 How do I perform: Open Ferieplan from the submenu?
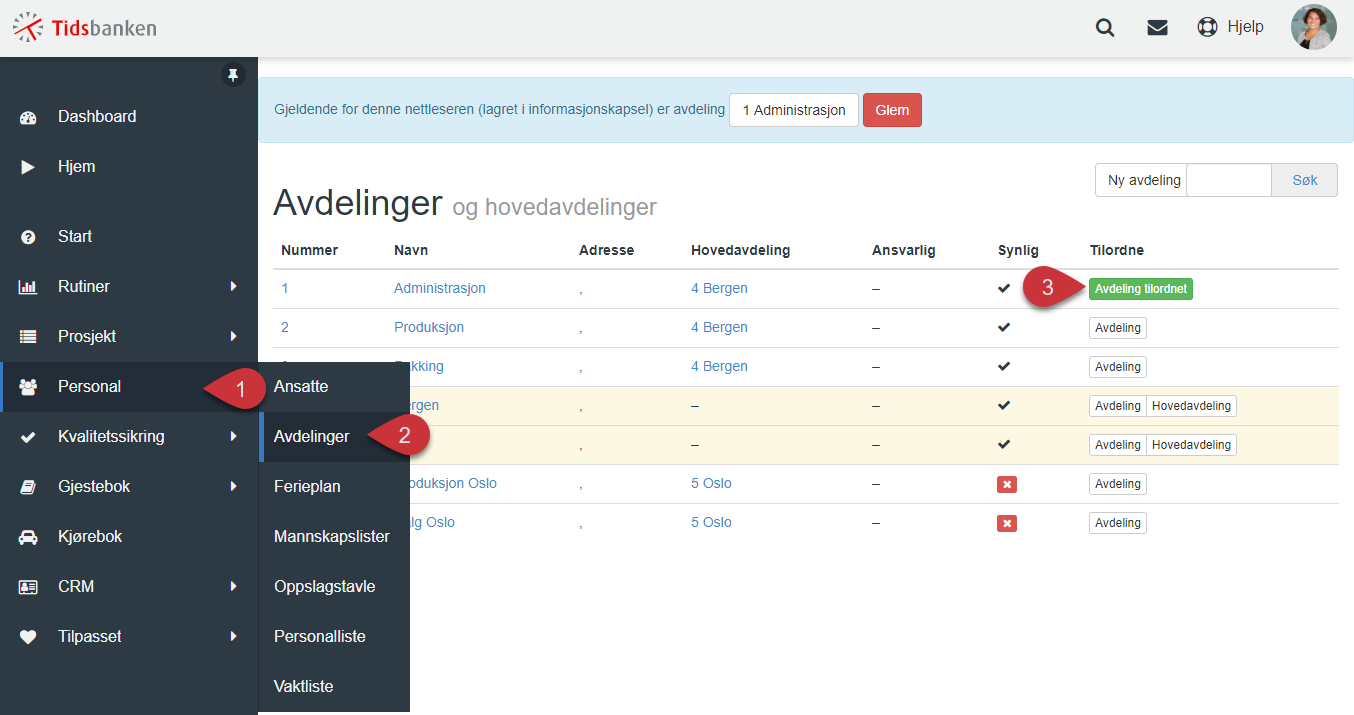(334, 487)
